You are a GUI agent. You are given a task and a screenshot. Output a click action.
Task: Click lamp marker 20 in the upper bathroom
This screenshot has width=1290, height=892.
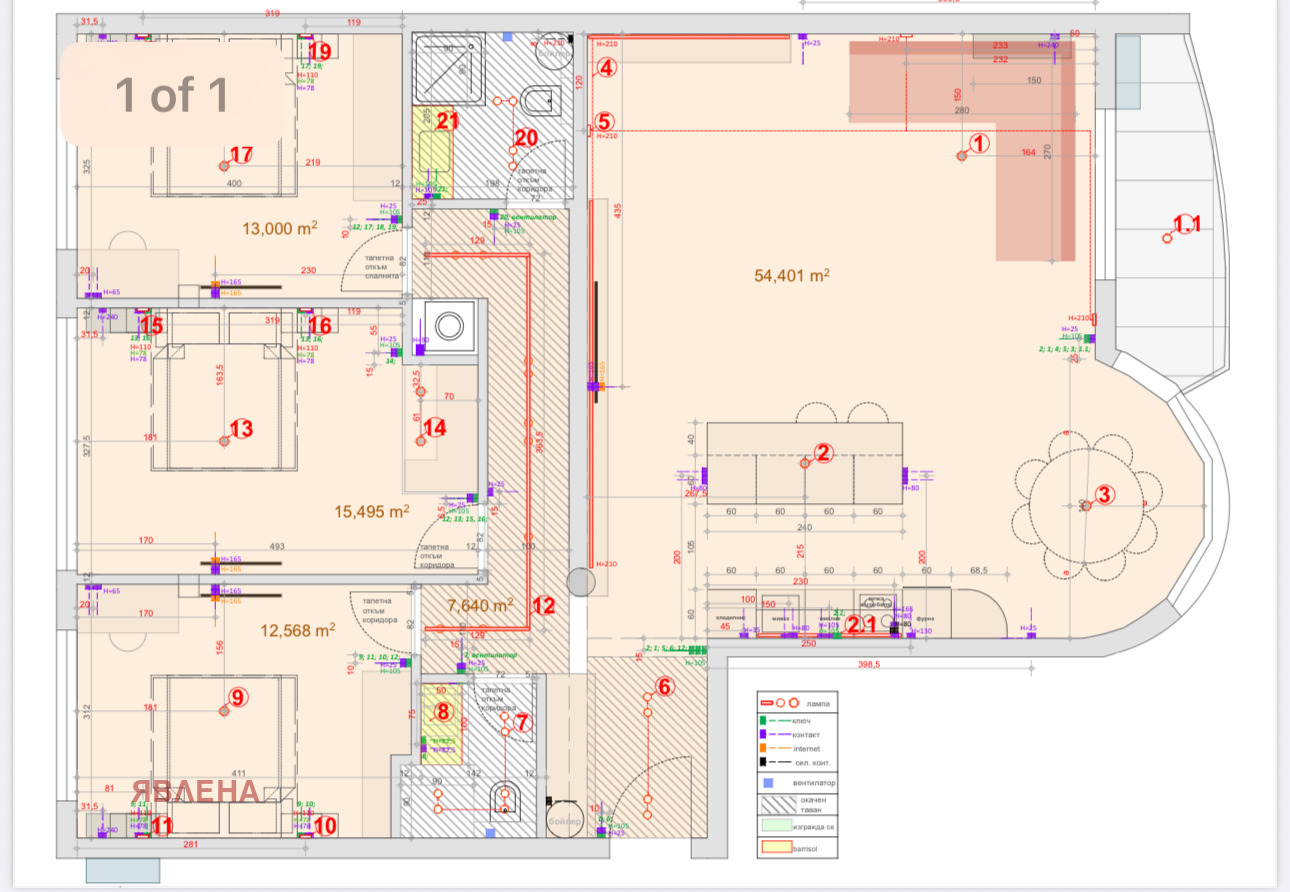[525, 138]
